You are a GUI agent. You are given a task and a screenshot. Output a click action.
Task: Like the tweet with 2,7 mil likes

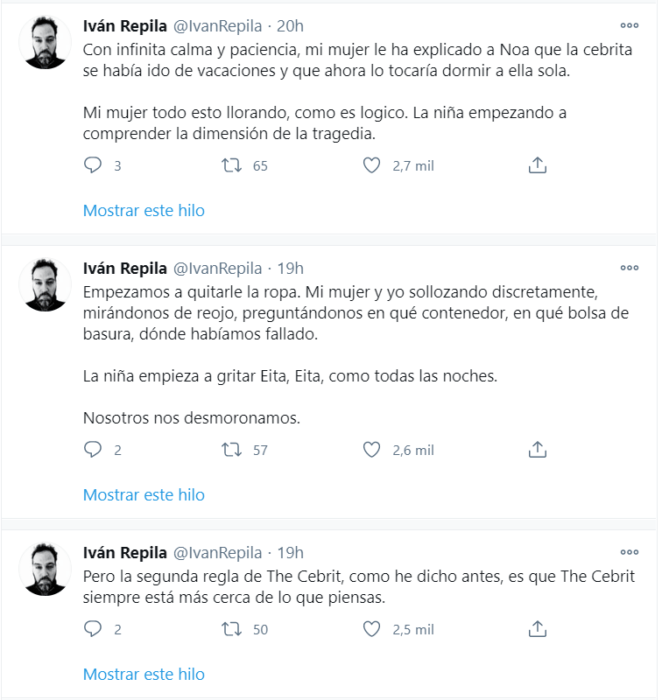click(x=371, y=166)
